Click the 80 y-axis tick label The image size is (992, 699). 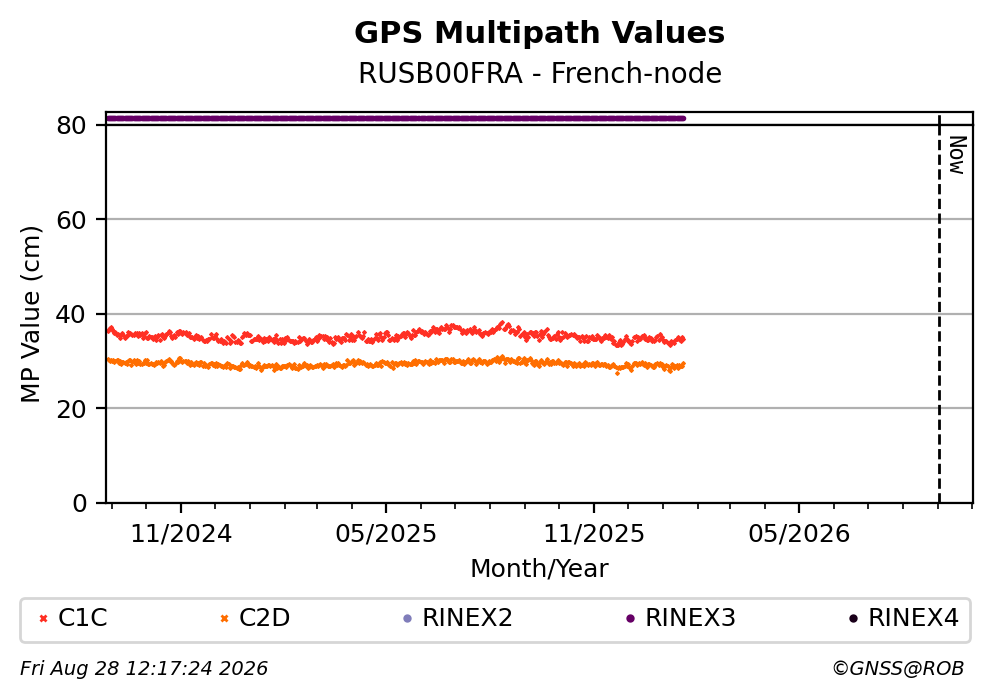(71, 125)
